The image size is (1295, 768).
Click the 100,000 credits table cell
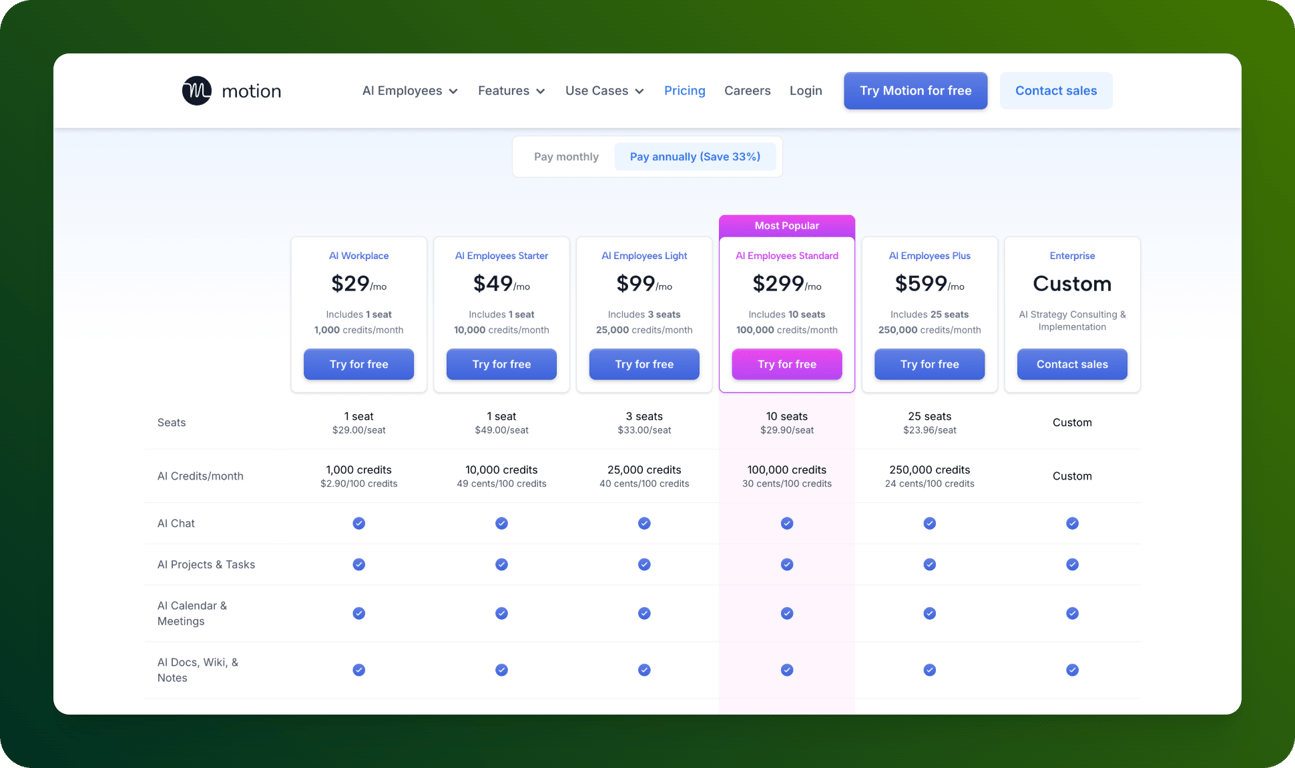[787, 476]
